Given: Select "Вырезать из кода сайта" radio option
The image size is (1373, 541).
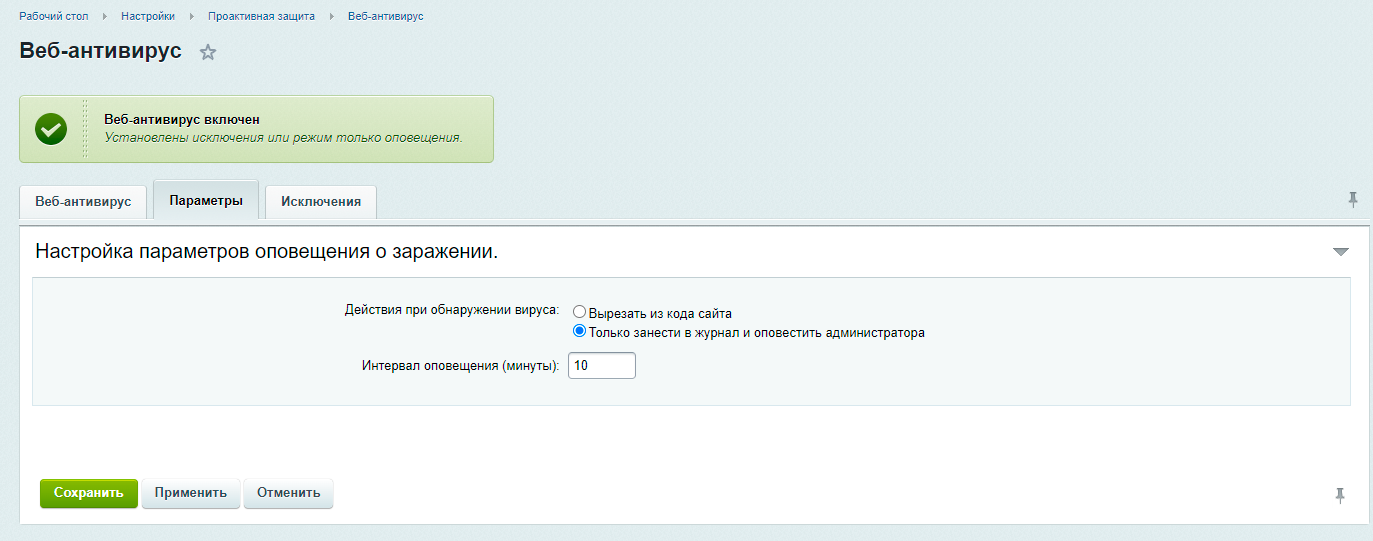Looking at the screenshot, I should 579,313.
